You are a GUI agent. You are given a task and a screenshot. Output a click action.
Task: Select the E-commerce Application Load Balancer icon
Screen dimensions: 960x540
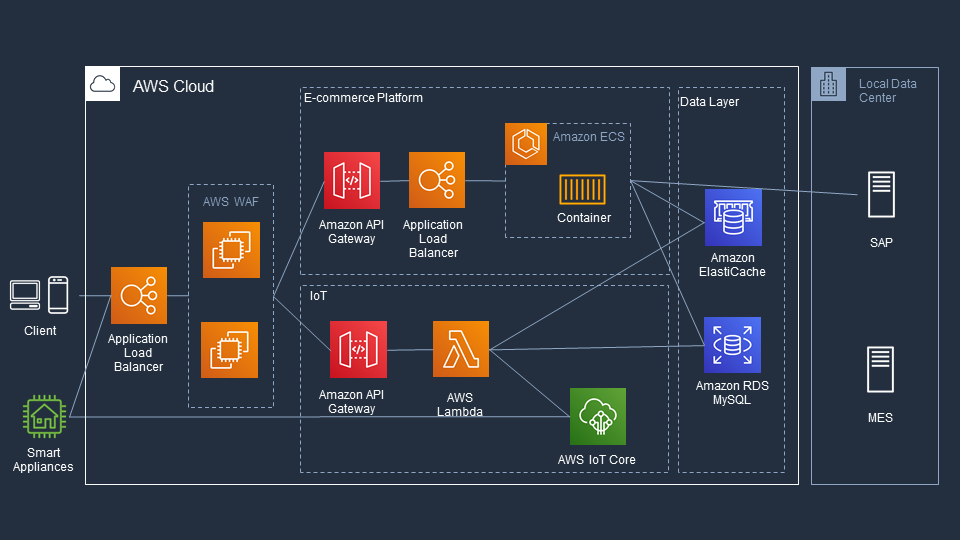point(437,180)
